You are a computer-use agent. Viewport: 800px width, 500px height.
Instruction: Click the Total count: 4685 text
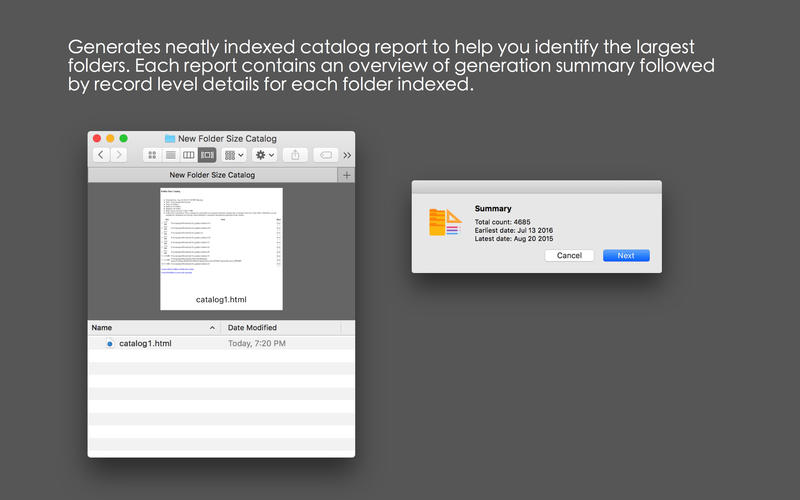click(503, 222)
